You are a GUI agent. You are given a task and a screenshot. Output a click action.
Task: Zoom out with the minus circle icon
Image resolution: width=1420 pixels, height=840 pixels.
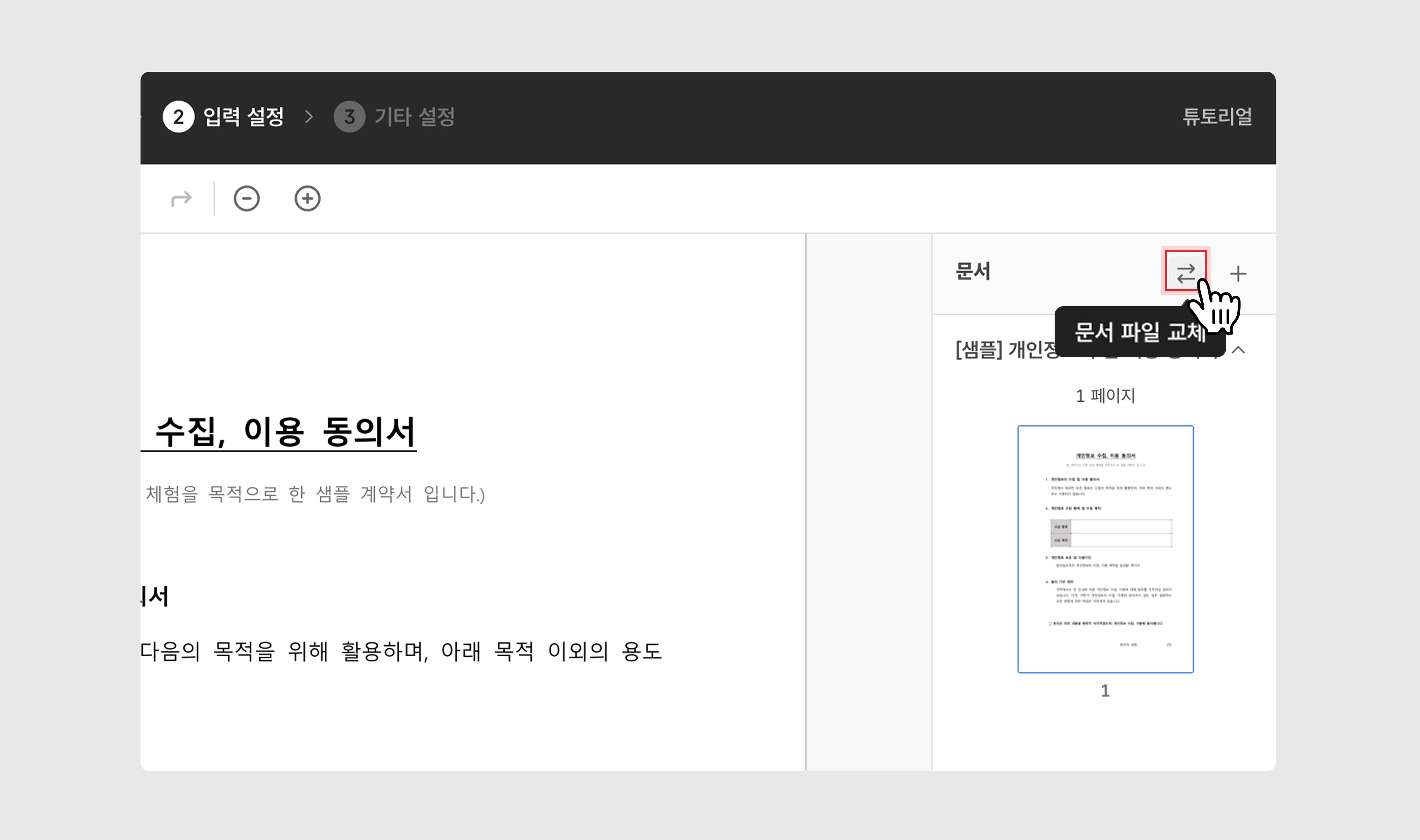[247, 199]
